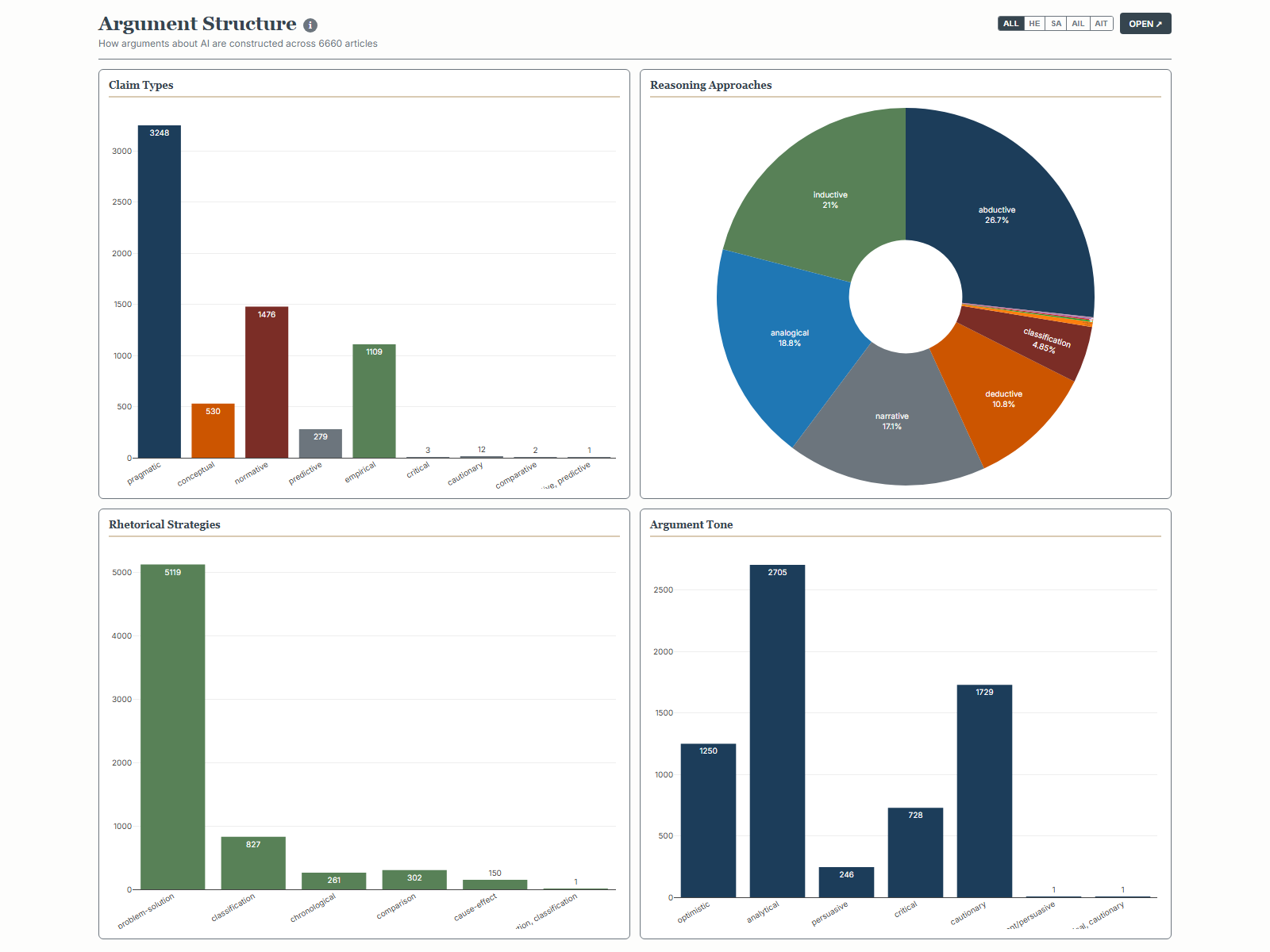Select the ALL filter toggle
Viewport: 1270px width, 952px height.
1010,24
